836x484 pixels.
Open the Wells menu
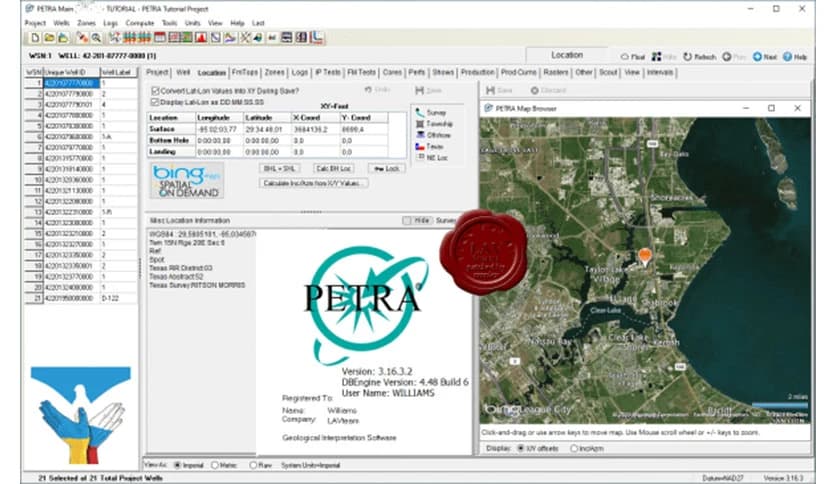(x=61, y=23)
